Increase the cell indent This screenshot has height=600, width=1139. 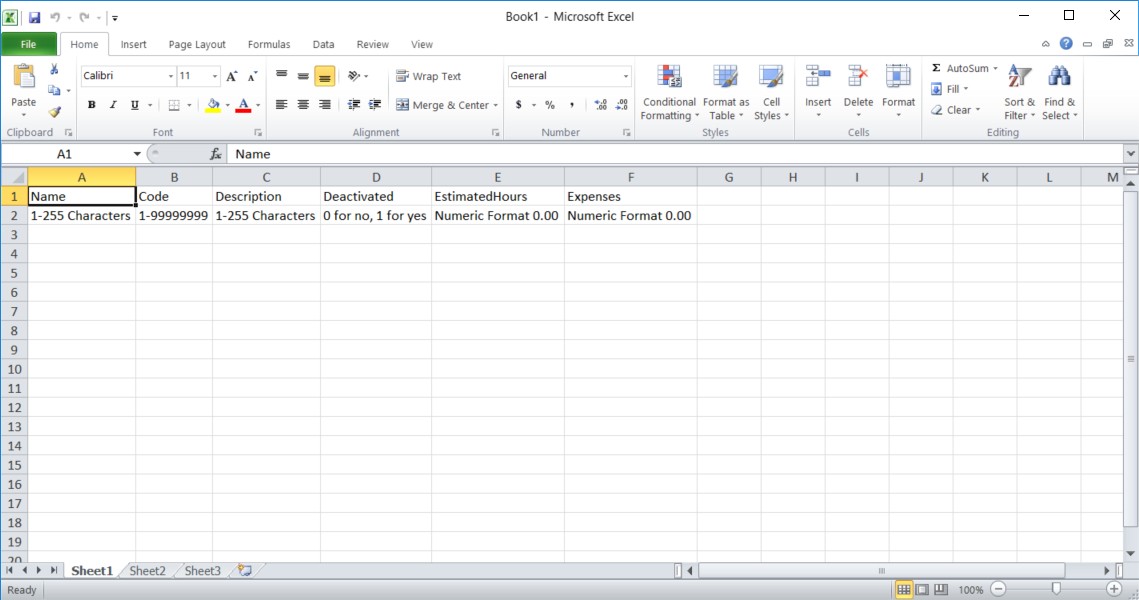[x=375, y=105]
